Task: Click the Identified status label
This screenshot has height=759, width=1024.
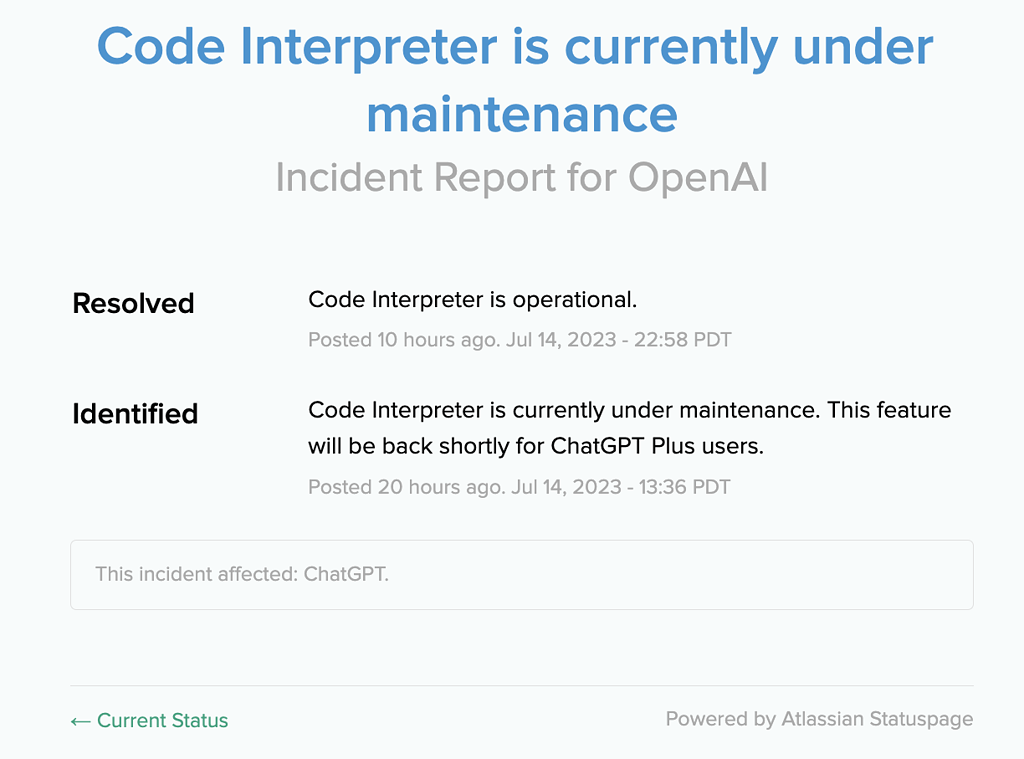Action: point(135,413)
